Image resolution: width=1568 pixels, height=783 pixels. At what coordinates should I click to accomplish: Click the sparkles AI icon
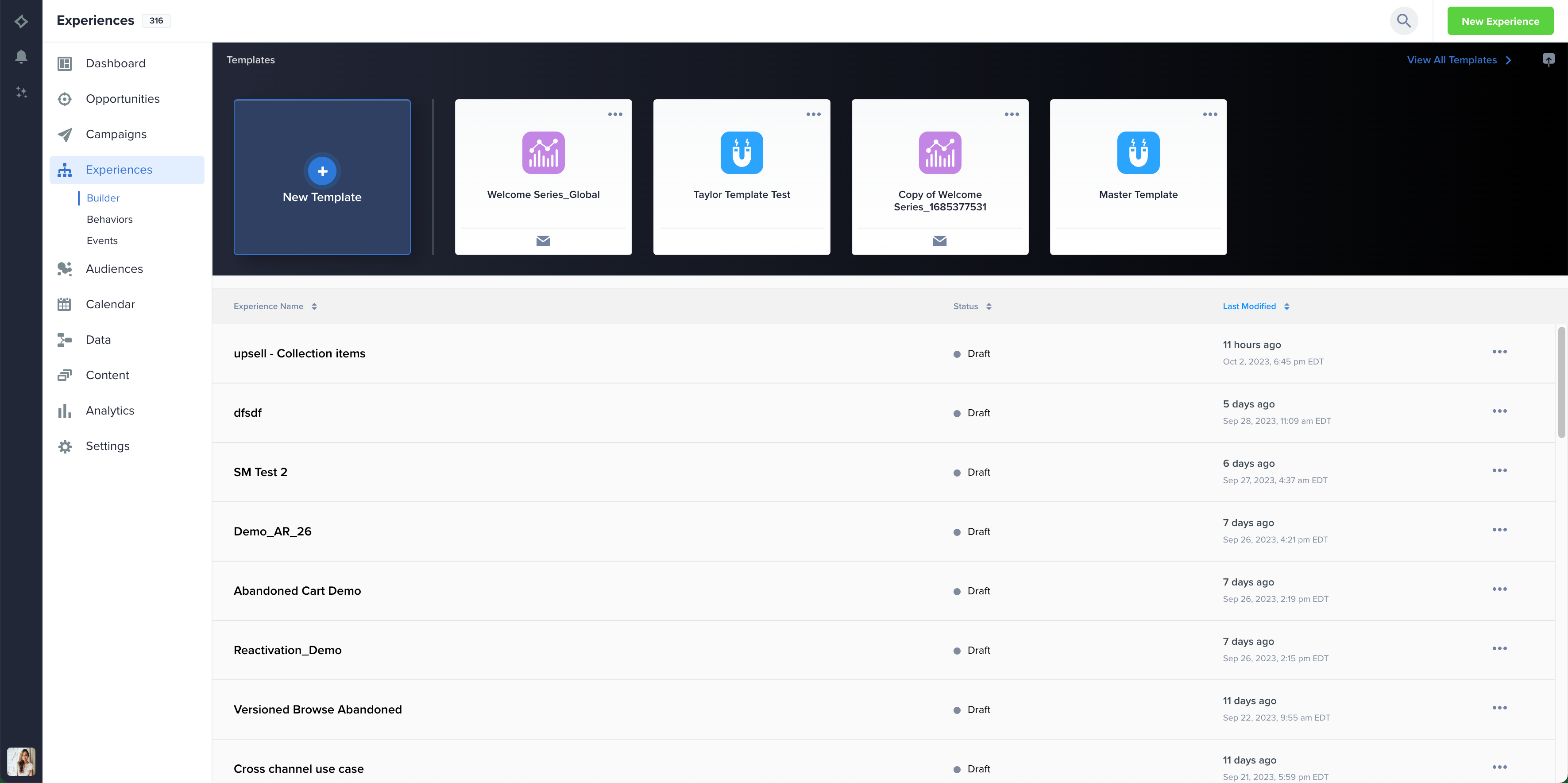pyautogui.click(x=21, y=93)
